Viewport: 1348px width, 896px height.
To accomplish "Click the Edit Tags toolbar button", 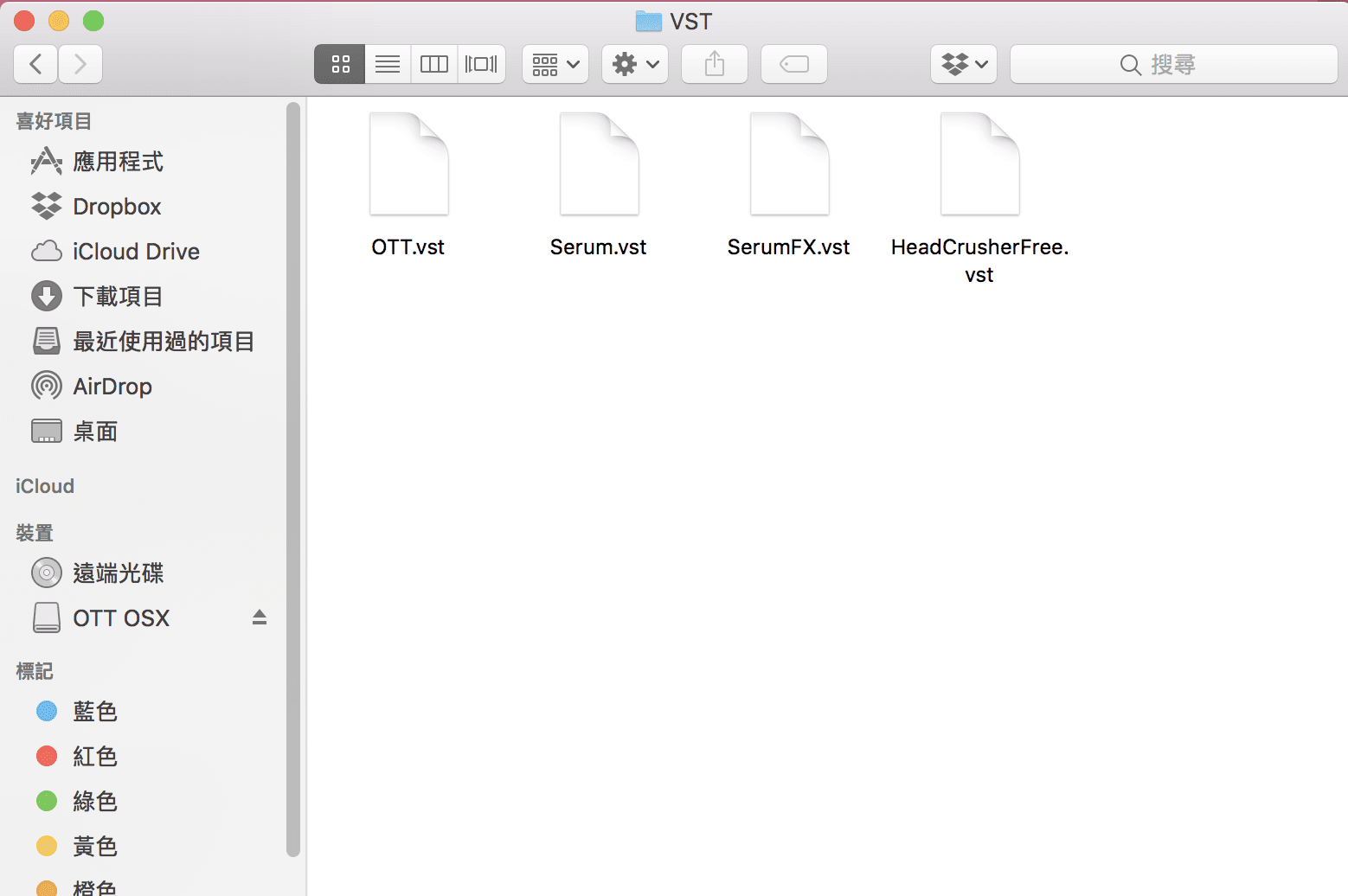I will (794, 64).
